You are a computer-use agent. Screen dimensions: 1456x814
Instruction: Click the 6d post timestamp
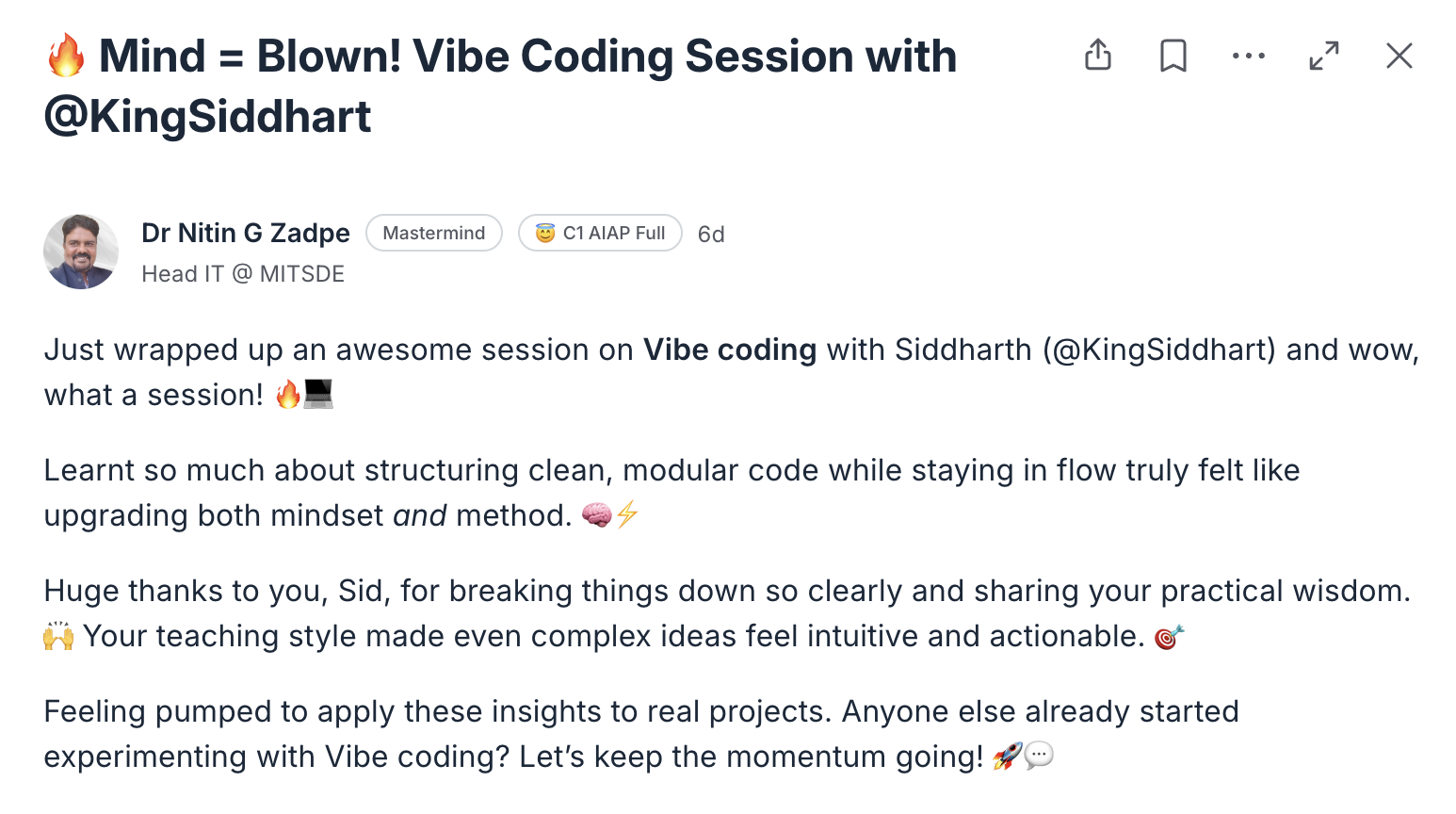point(711,234)
